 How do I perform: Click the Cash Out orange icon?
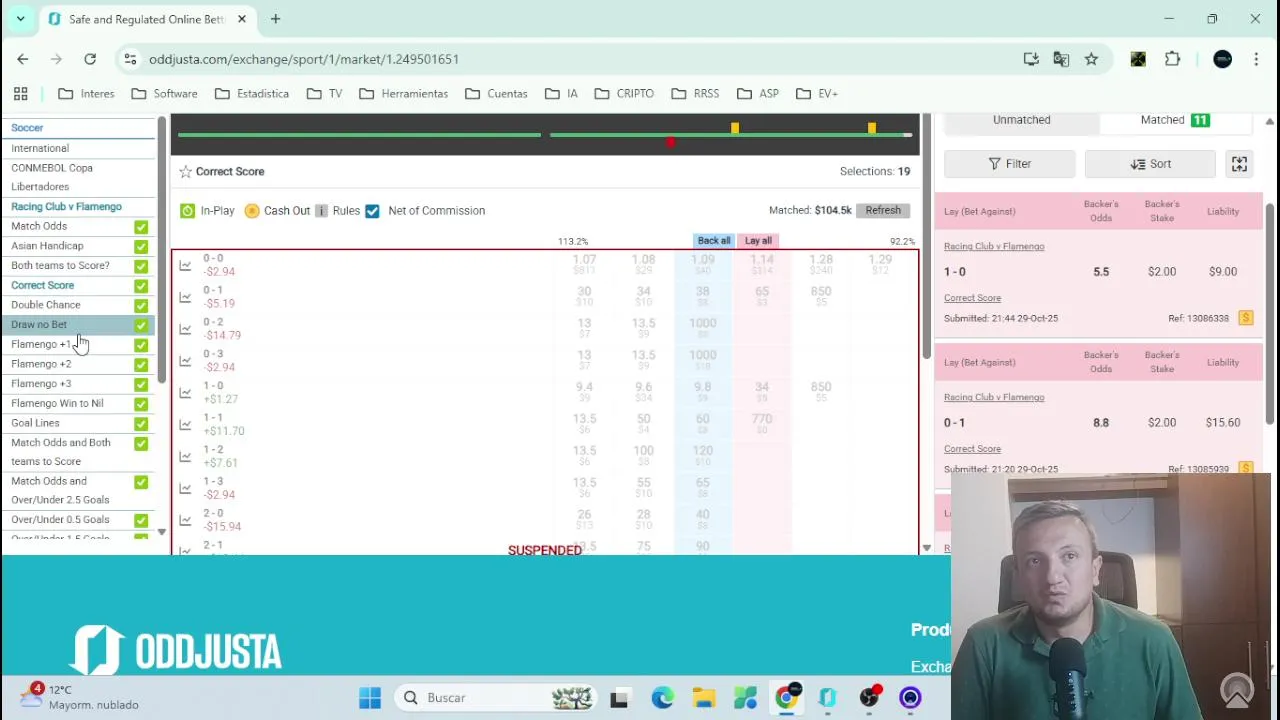tap(252, 210)
